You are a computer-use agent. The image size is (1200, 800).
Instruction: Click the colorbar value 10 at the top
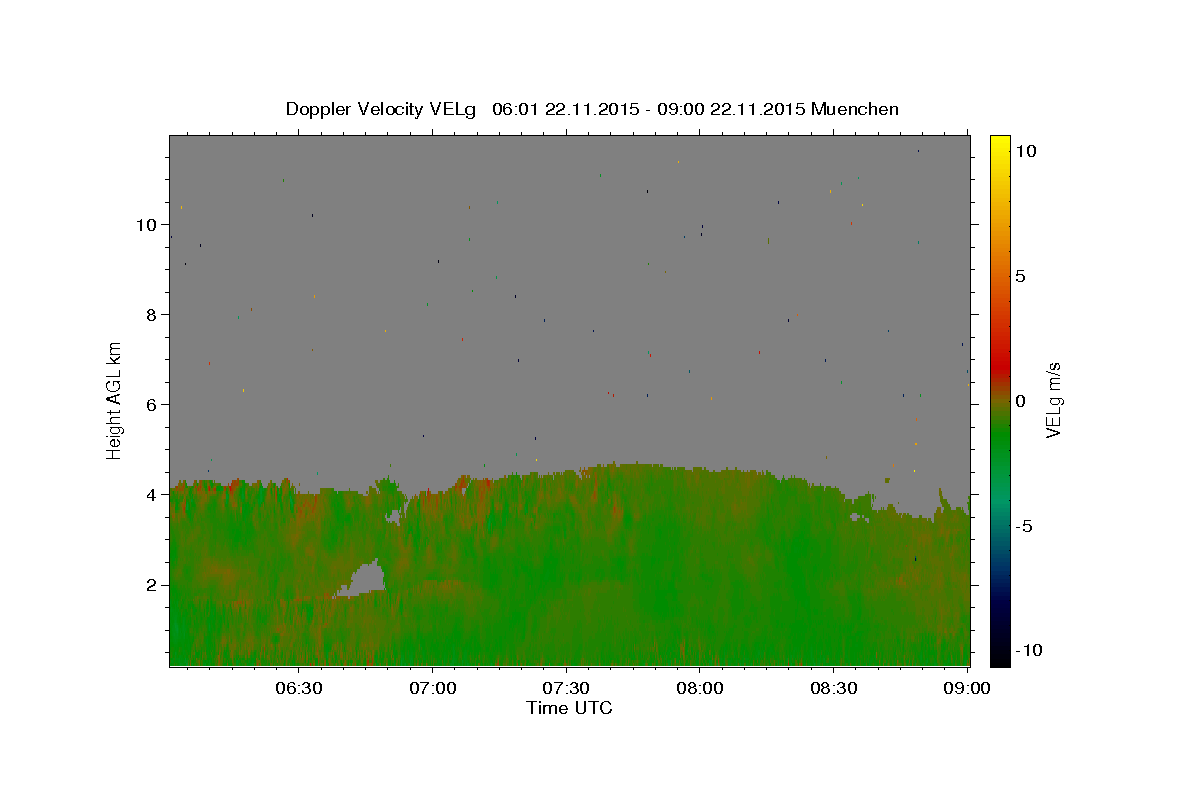(x=1025, y=151)
